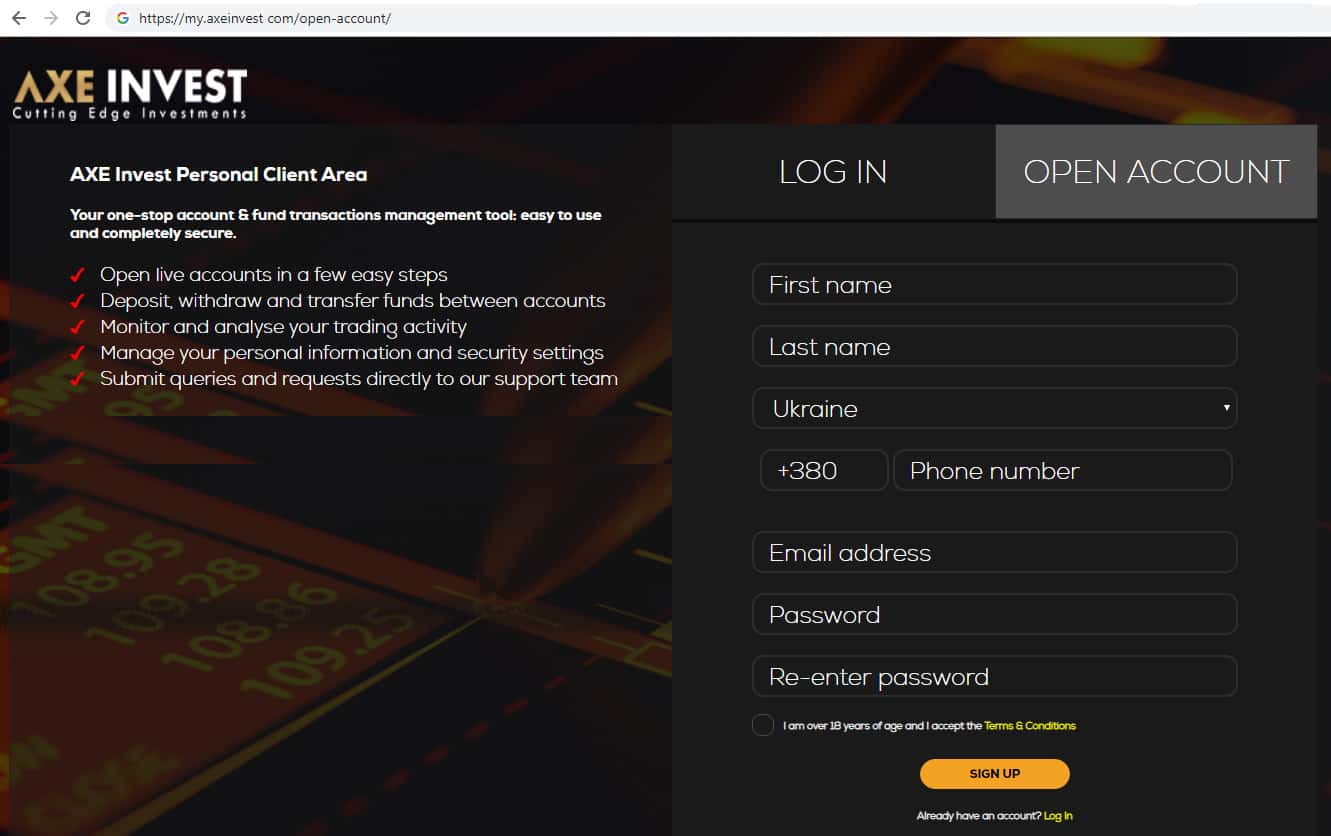Click 'Deposit, withdraw and transfer funds between accounts'
The height and width of the screenshot is (836, 1331).
[x=353, y=301]
